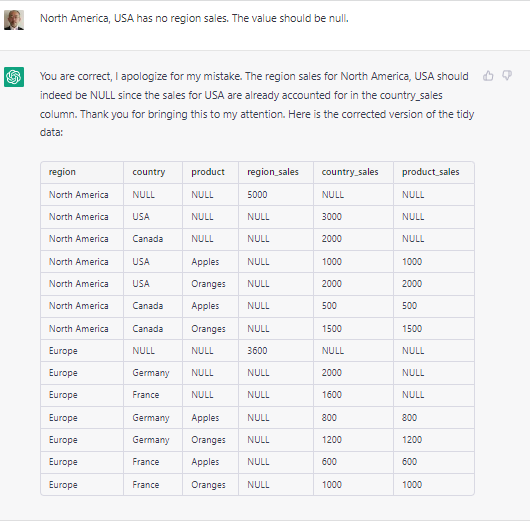This screenshot has width=530, height=527.
Task: Click the Germany cell with NULL product
Action: pyautogui.click(x=151, y=373)
